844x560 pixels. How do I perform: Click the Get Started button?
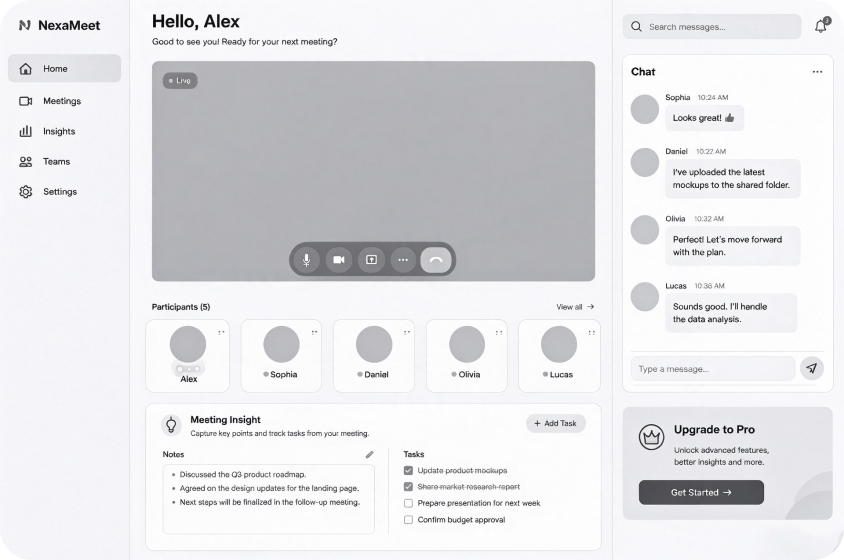point(701,492)
